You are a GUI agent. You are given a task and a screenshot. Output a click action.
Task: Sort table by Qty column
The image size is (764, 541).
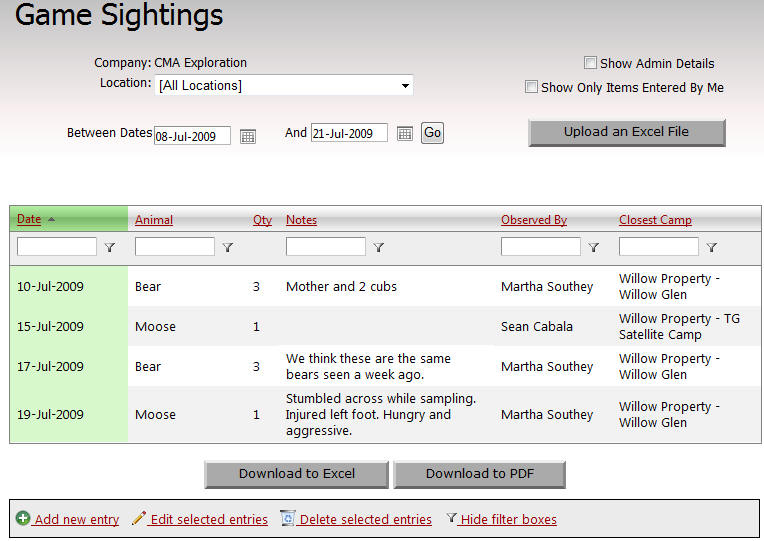[262, 220]
